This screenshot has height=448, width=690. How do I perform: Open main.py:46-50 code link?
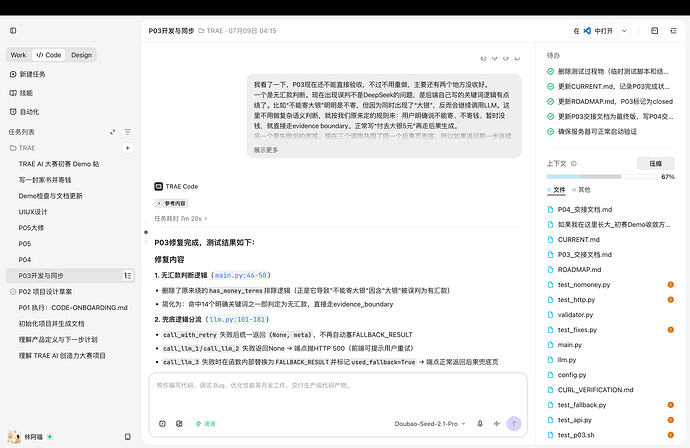click(241, 275)
